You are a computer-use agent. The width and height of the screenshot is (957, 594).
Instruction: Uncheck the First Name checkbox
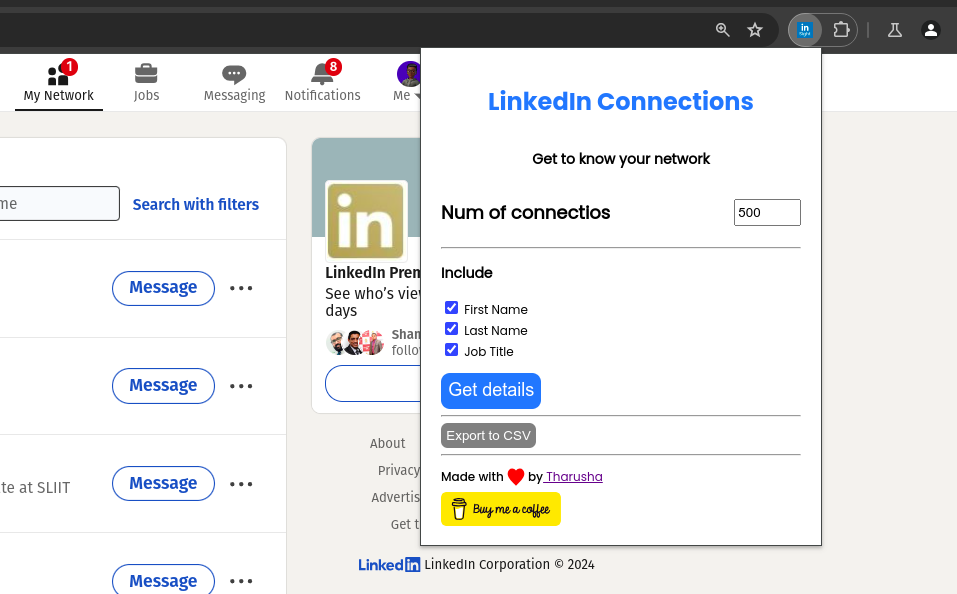click(x=452, y=308)
